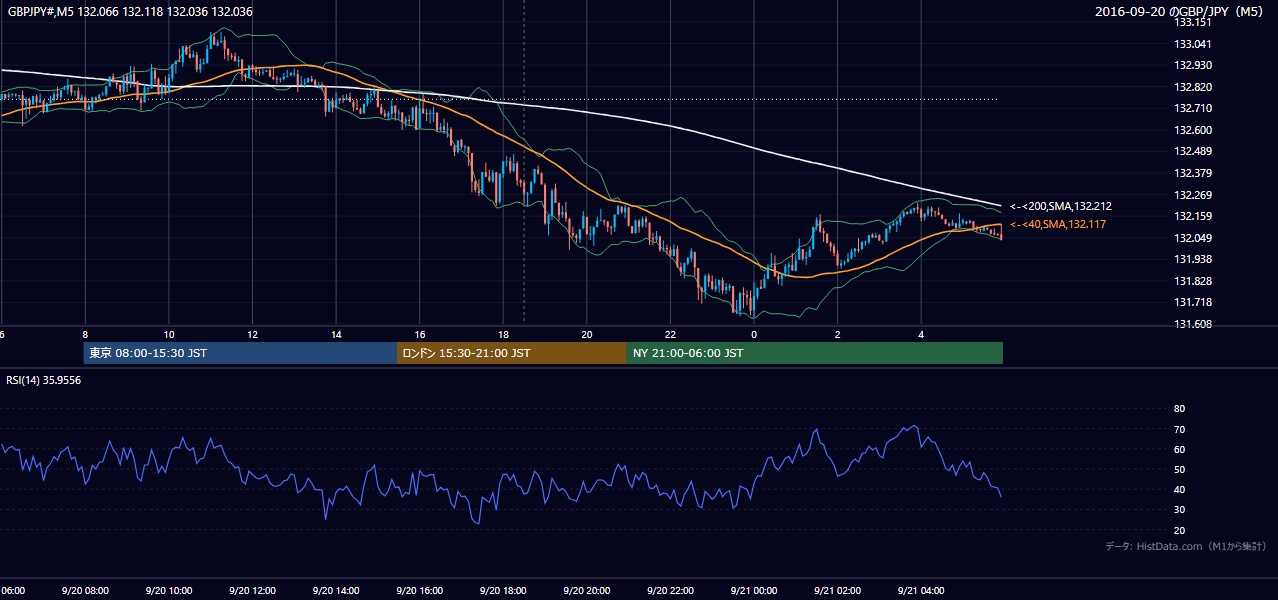Click RSI axis level 30
The height and width of the screenshot is (600, 1278).
[x=1180, y=510]
